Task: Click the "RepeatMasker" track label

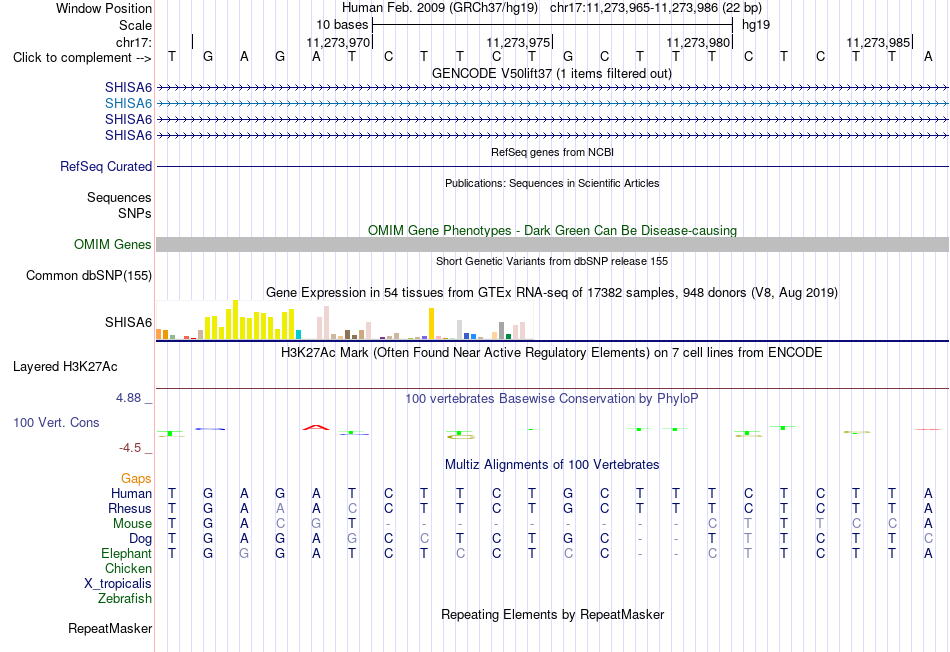Action: (x=110, y=629)
